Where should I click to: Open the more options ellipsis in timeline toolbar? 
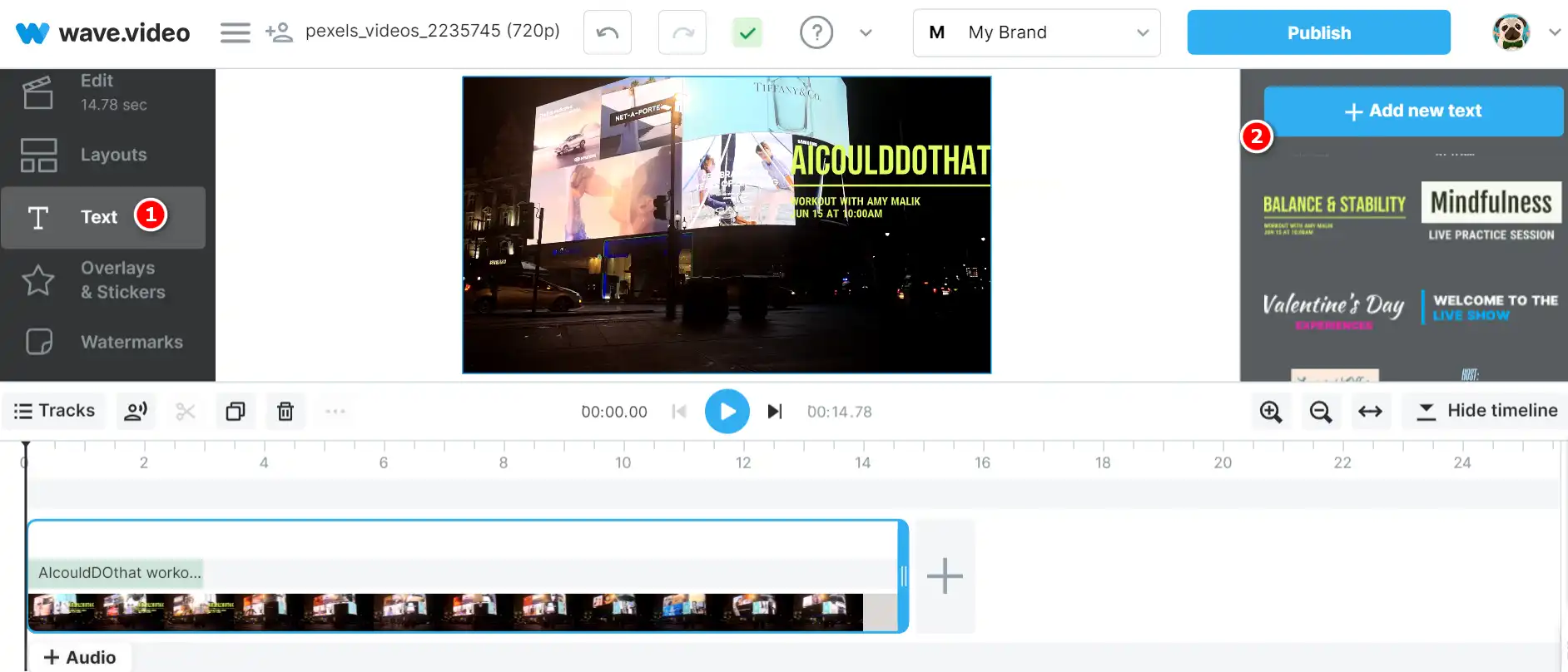[335, 411]
